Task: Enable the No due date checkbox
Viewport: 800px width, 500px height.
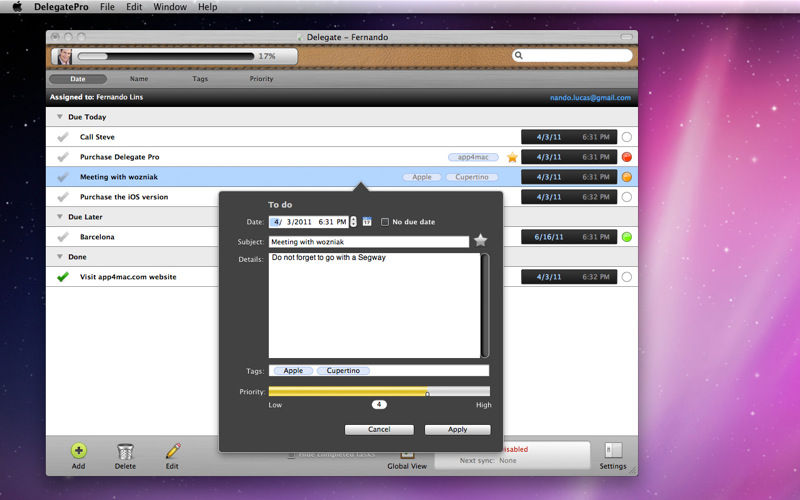Action: point(385,222)
